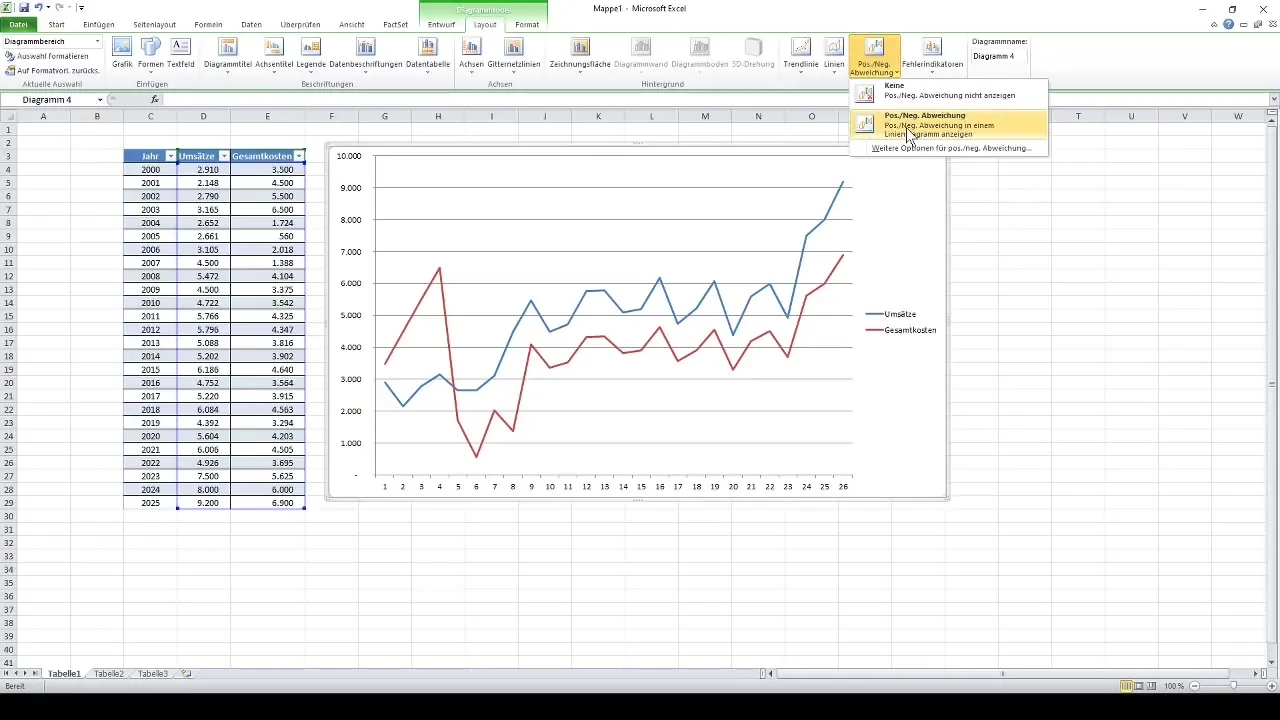Viewport: 1280px width, 720px height.
Task: Click the fx insert function icon
Action: click(x=155, y=100)
